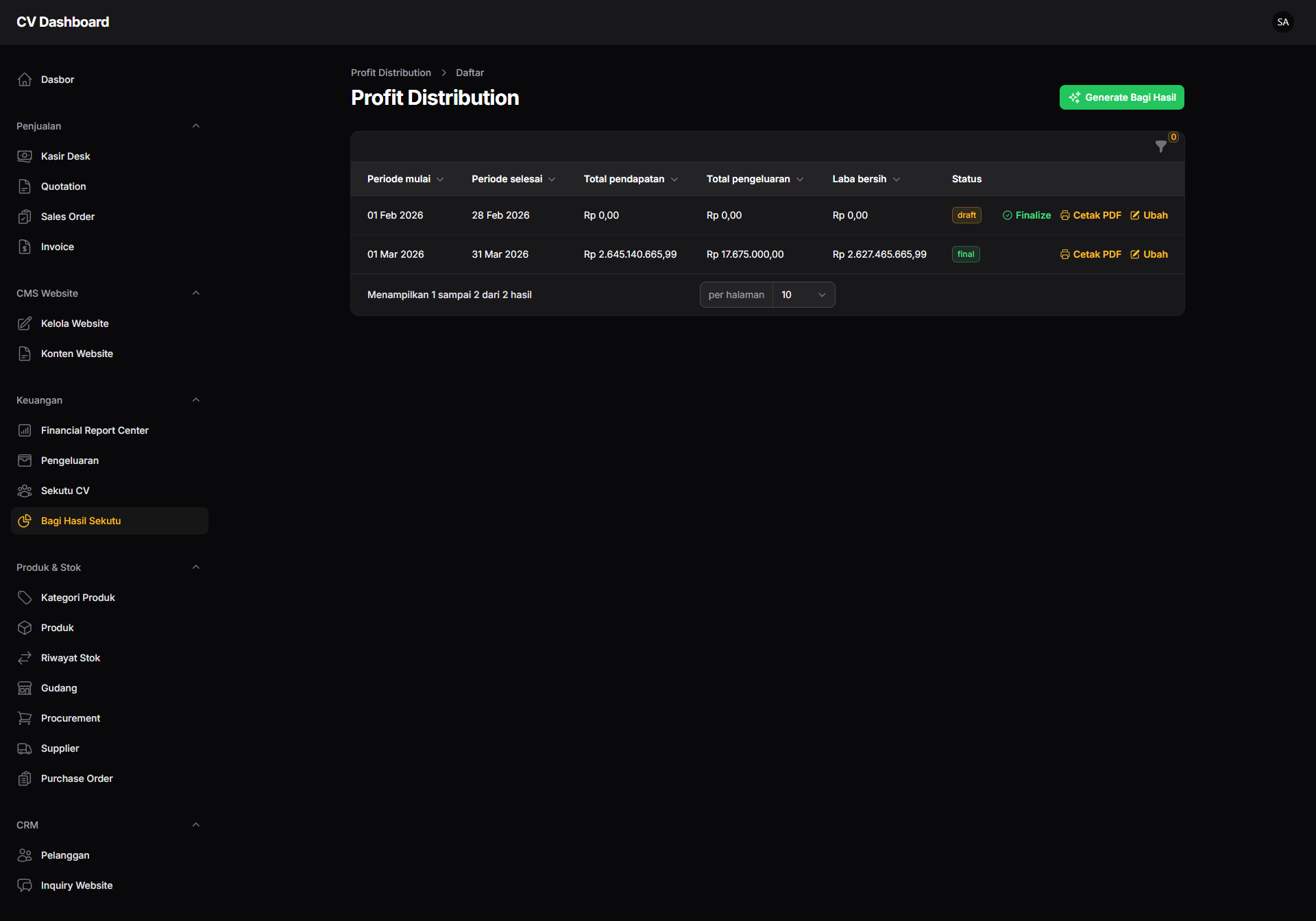Click the Inquiry Website chat icon

[25, 885]
